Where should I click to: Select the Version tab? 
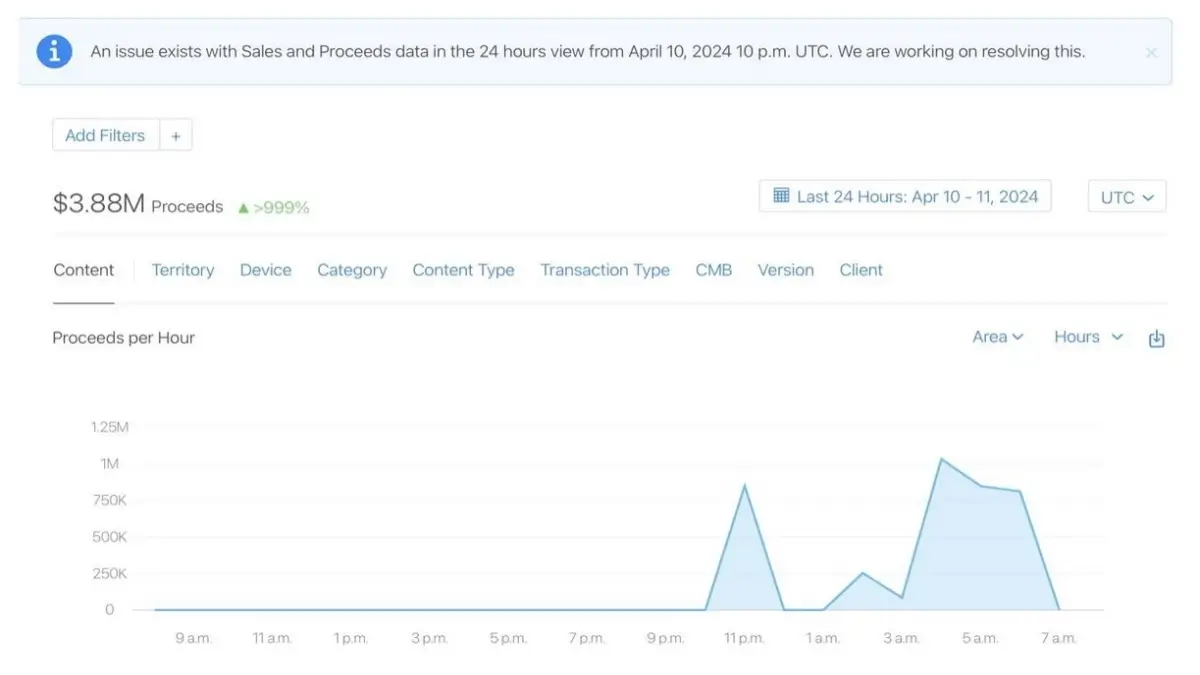pos(785,270)
